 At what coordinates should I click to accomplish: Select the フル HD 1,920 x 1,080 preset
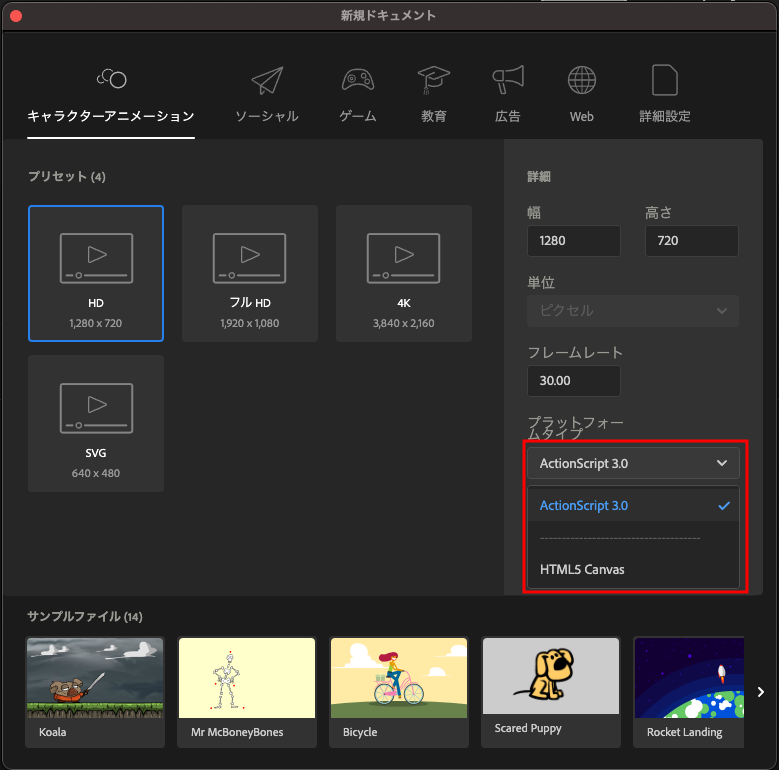tap(250, 273)
